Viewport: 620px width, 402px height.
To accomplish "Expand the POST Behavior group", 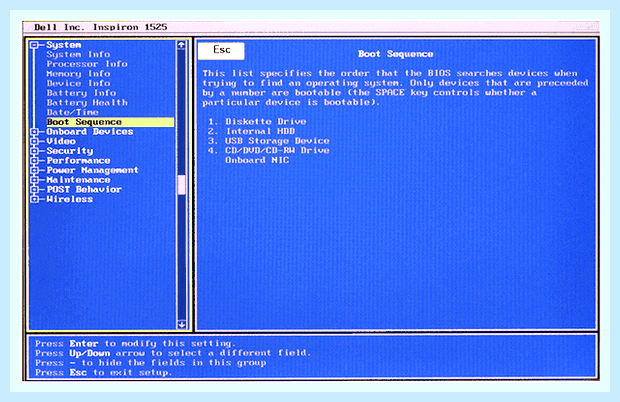I will (34, 189).
